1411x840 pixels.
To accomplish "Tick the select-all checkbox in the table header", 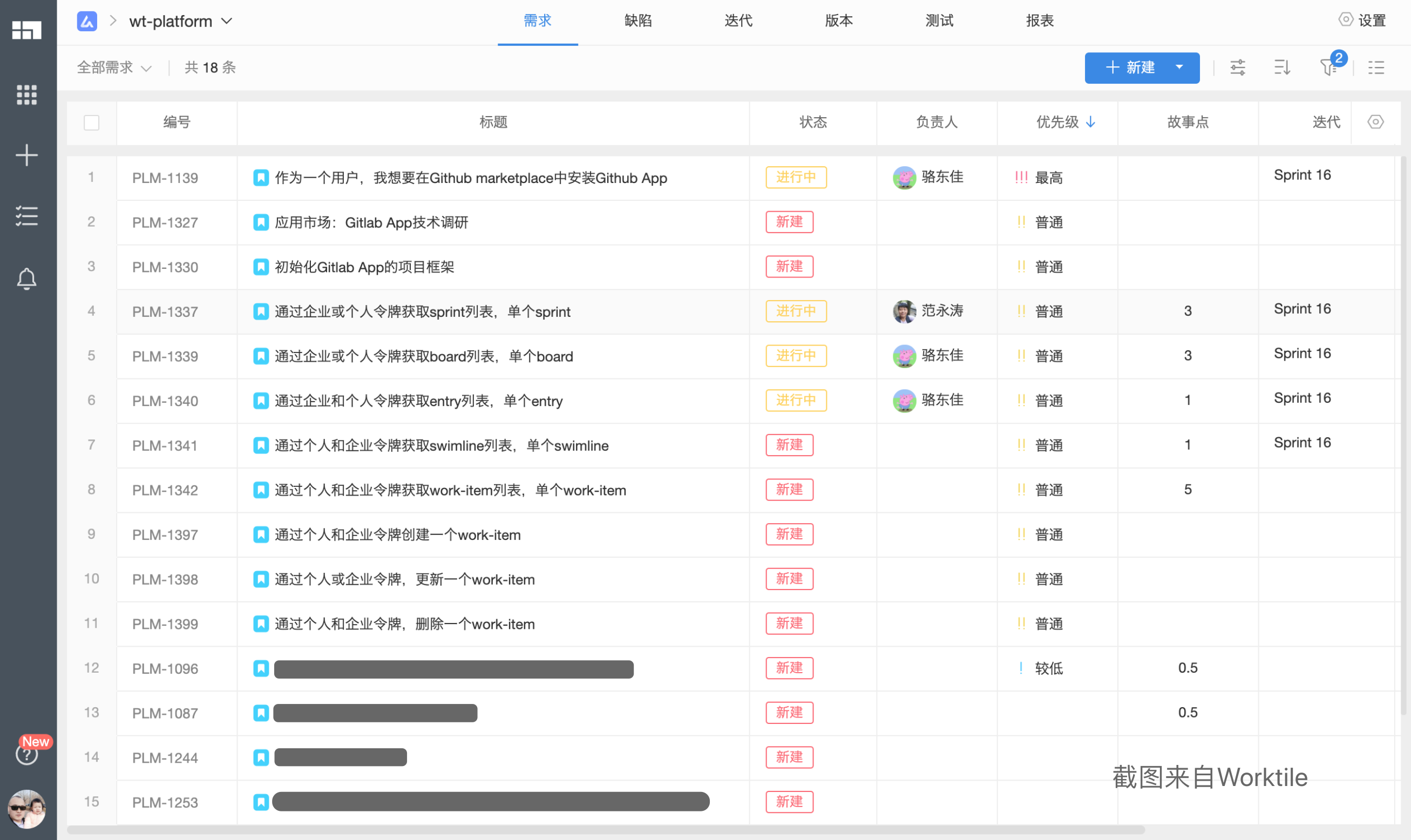I will click(x=92, y=122).
